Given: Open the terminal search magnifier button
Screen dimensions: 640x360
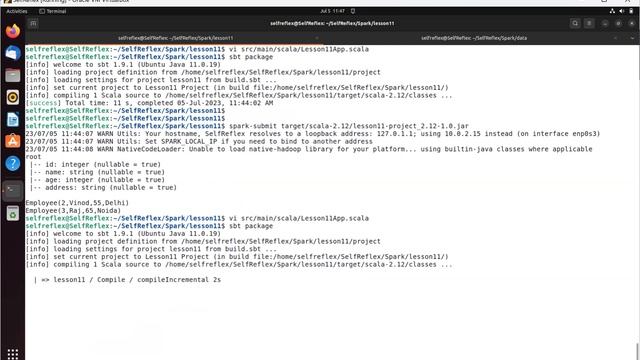Looking at the screenshot, I should pyautogui.click(x=575, y=23).
